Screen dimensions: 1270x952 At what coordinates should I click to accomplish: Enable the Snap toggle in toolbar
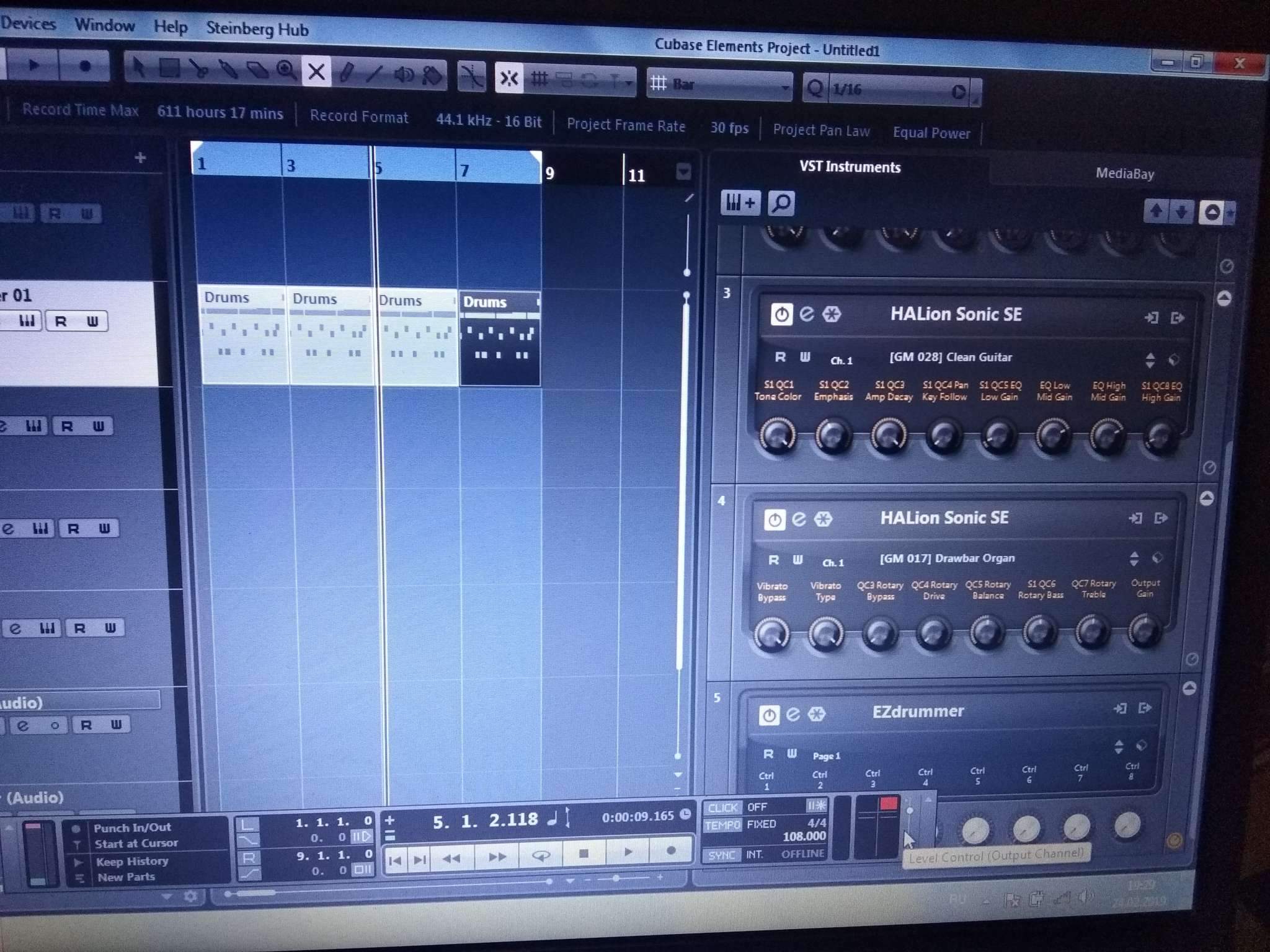[x=508, y=79]
